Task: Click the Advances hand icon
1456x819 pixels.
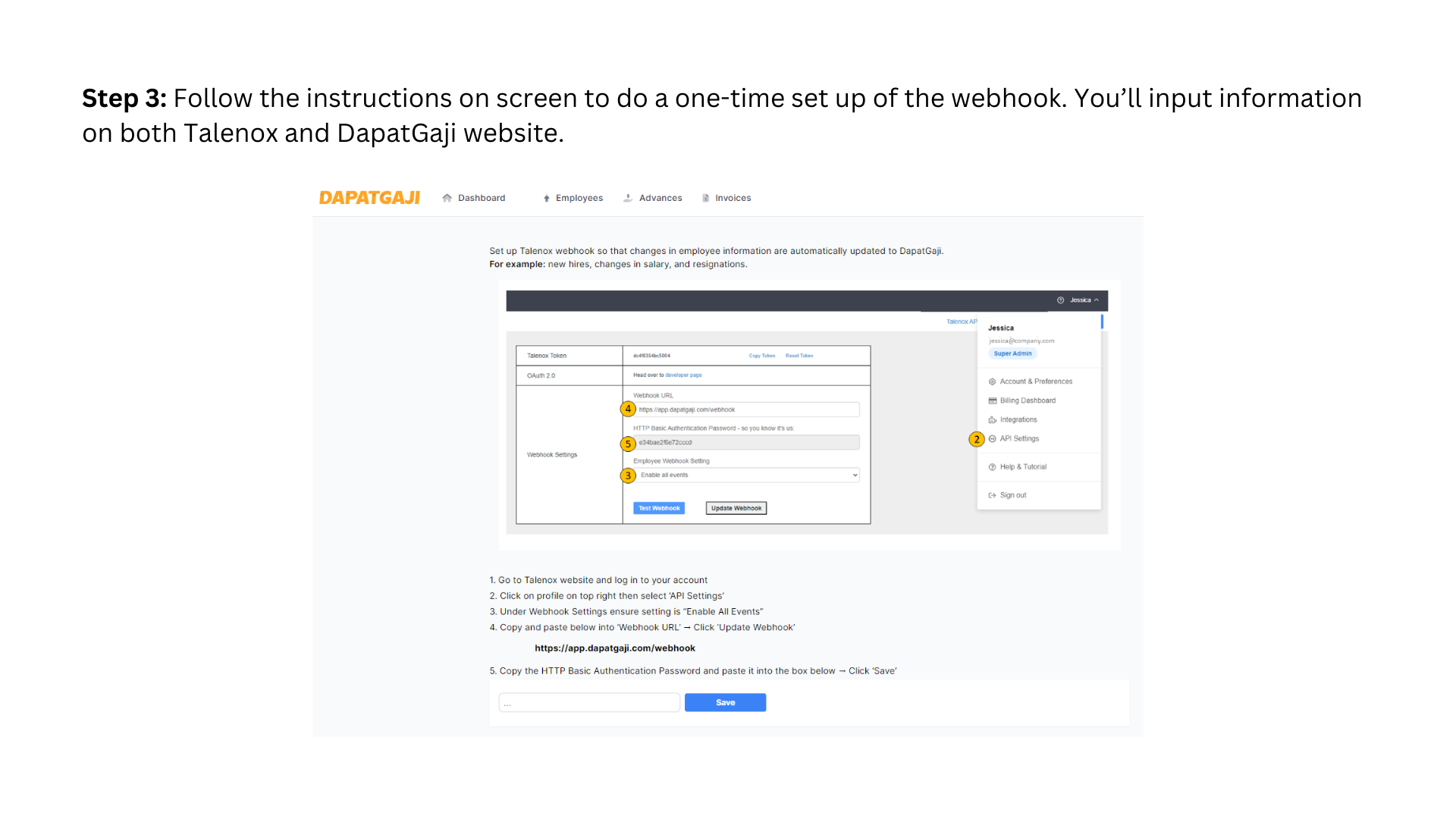Action: [628, 197]
